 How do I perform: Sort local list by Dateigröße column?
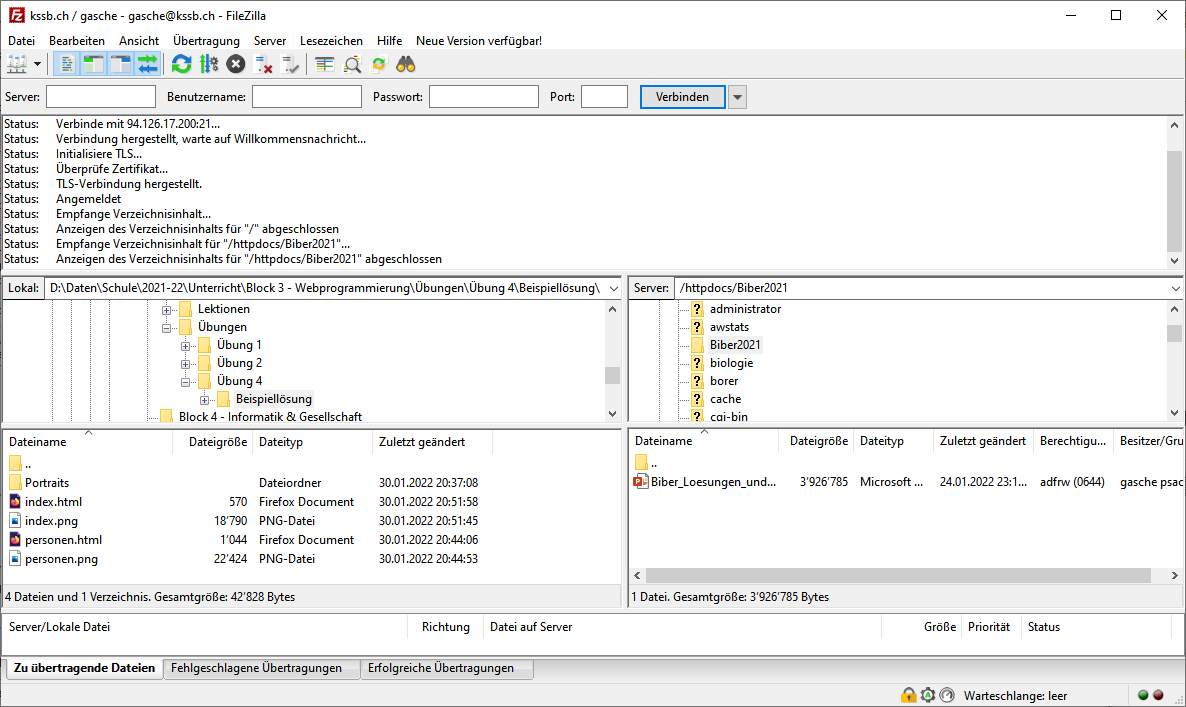point(218,442)
